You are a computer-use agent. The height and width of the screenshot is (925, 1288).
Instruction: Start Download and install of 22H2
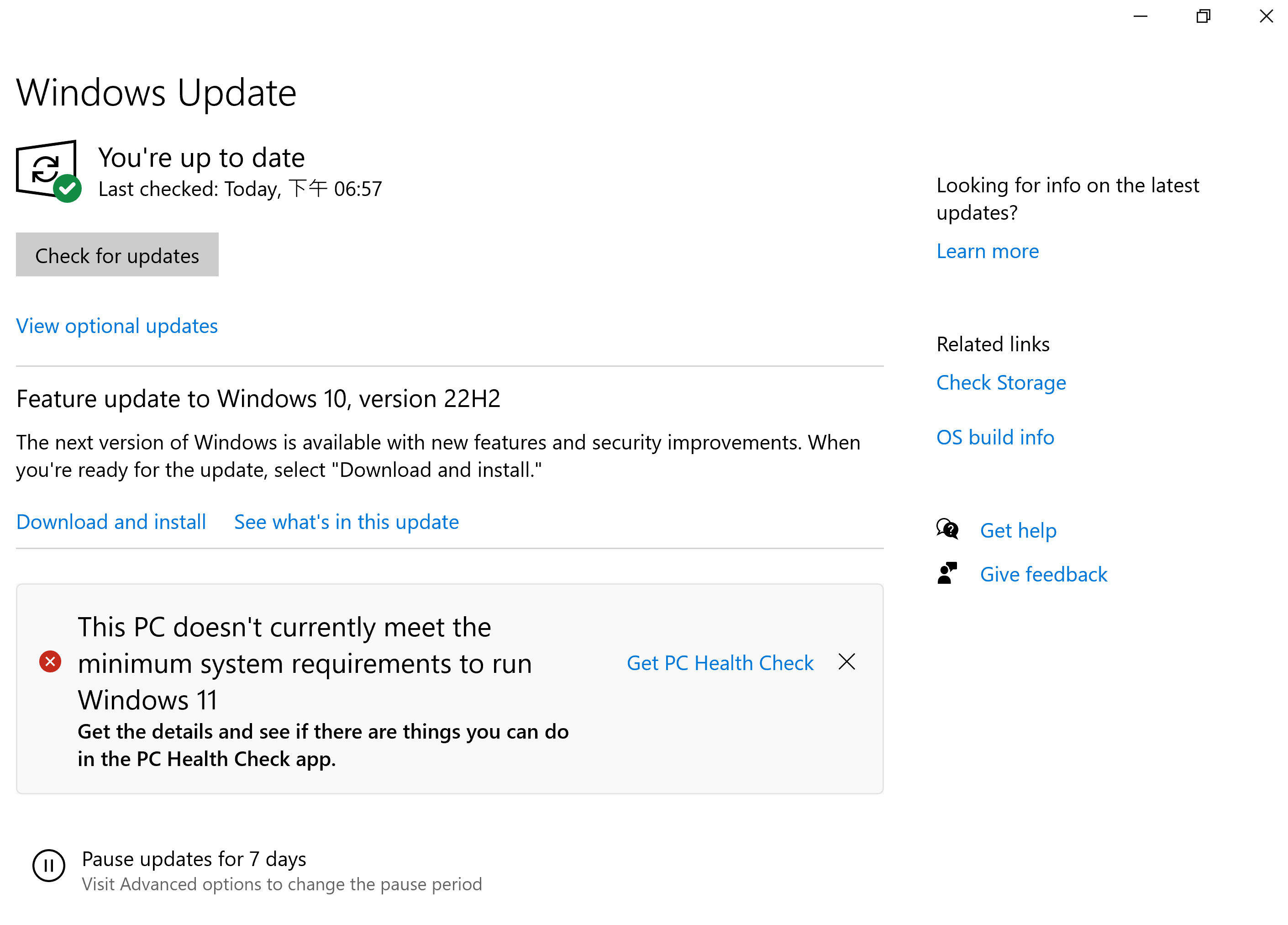[x=111, y=522]
